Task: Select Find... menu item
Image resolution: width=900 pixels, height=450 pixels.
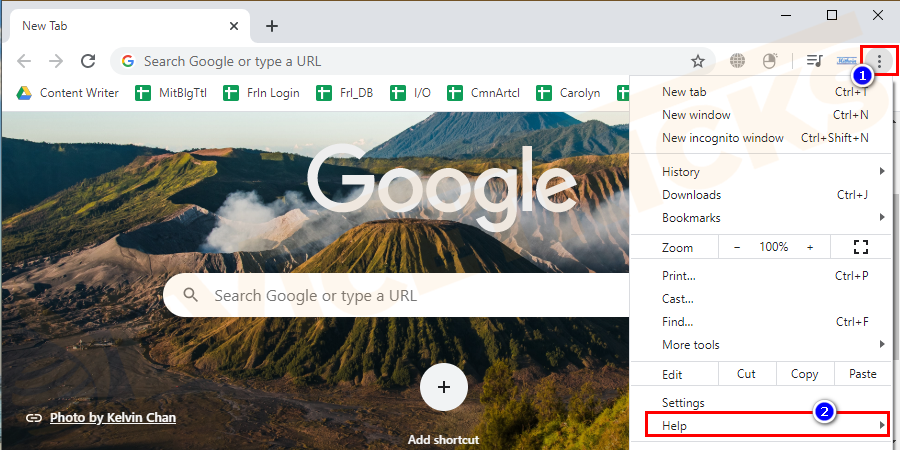Action: click(761, 321)
